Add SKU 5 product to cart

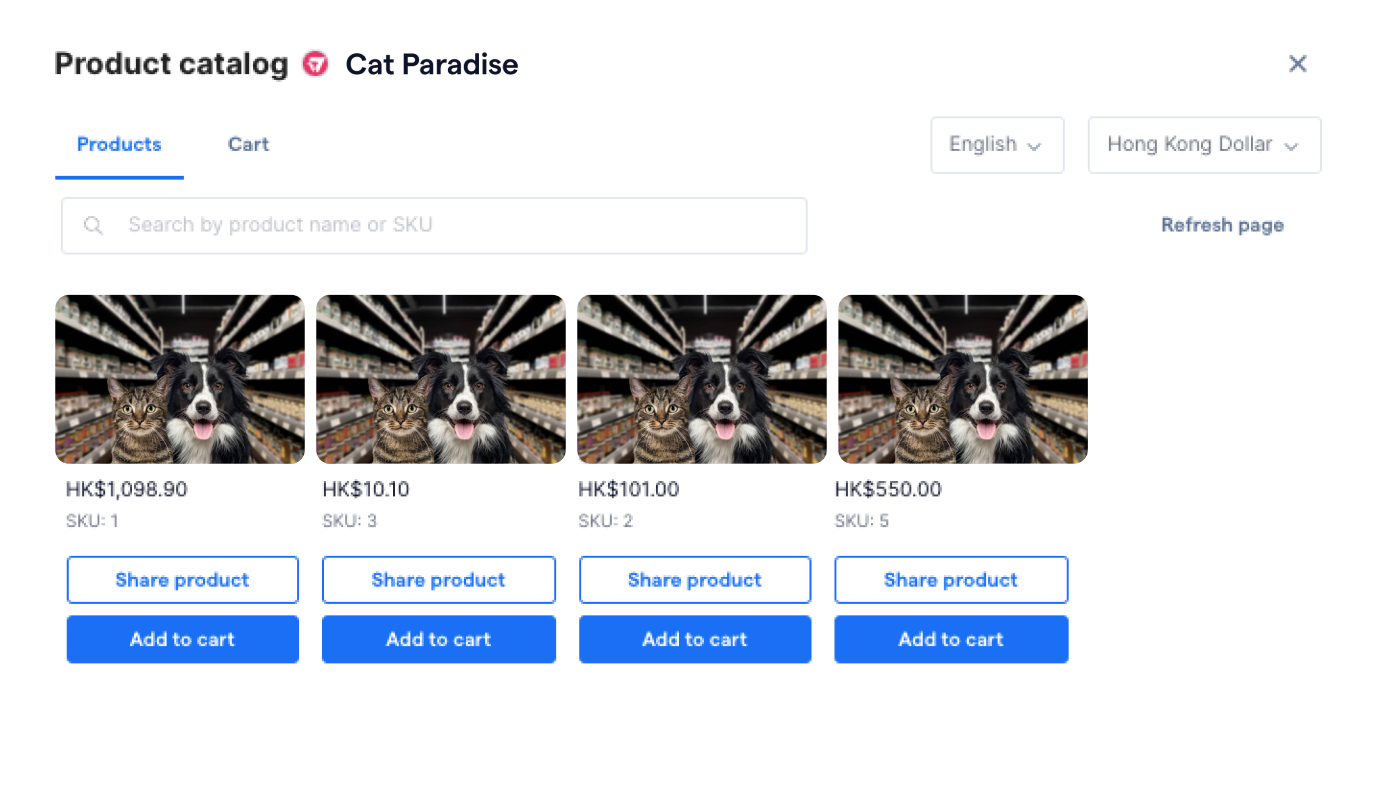tap(951, 639)
